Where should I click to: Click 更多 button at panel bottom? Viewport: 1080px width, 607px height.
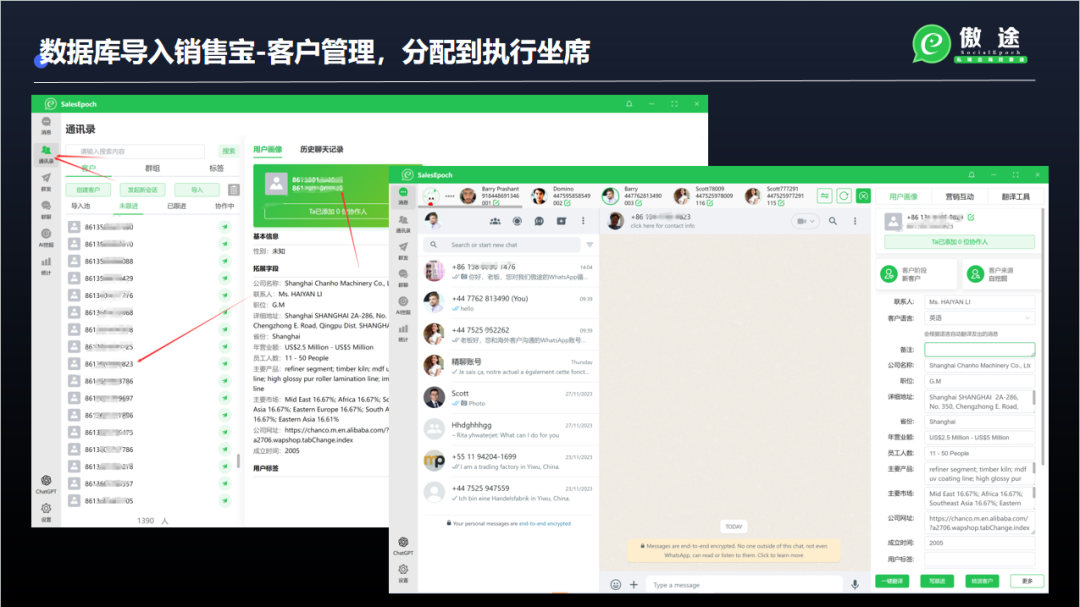1027,581
